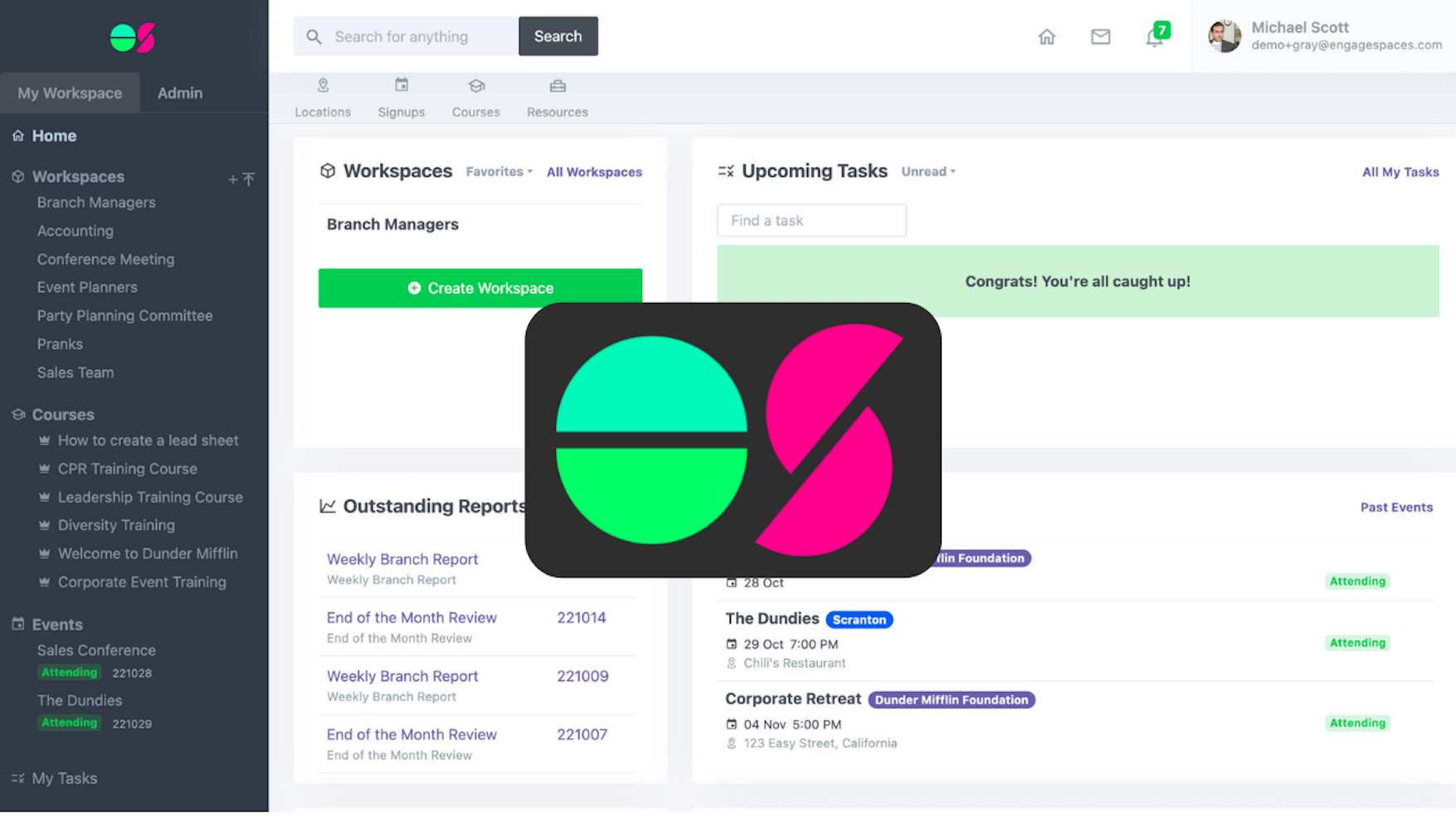The image size is (1456, 819).
Task: Click inside the Find a task field
Action: pyautogui.click(x=811, y=220)
